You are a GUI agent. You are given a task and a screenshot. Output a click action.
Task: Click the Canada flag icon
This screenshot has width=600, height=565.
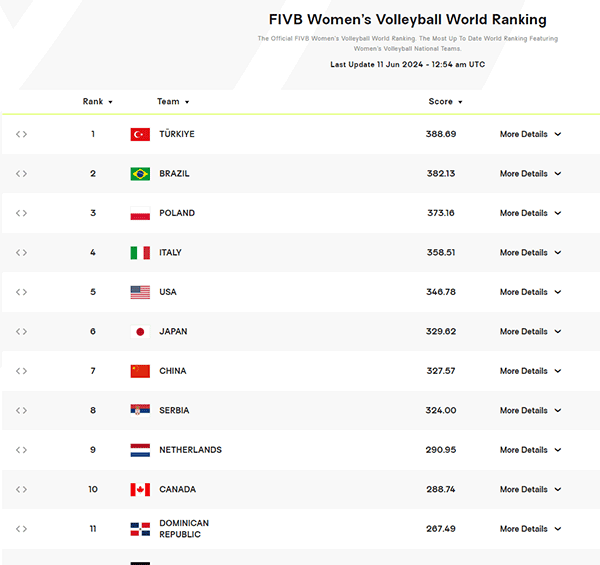pyautogui.click(x=140, y=489)
